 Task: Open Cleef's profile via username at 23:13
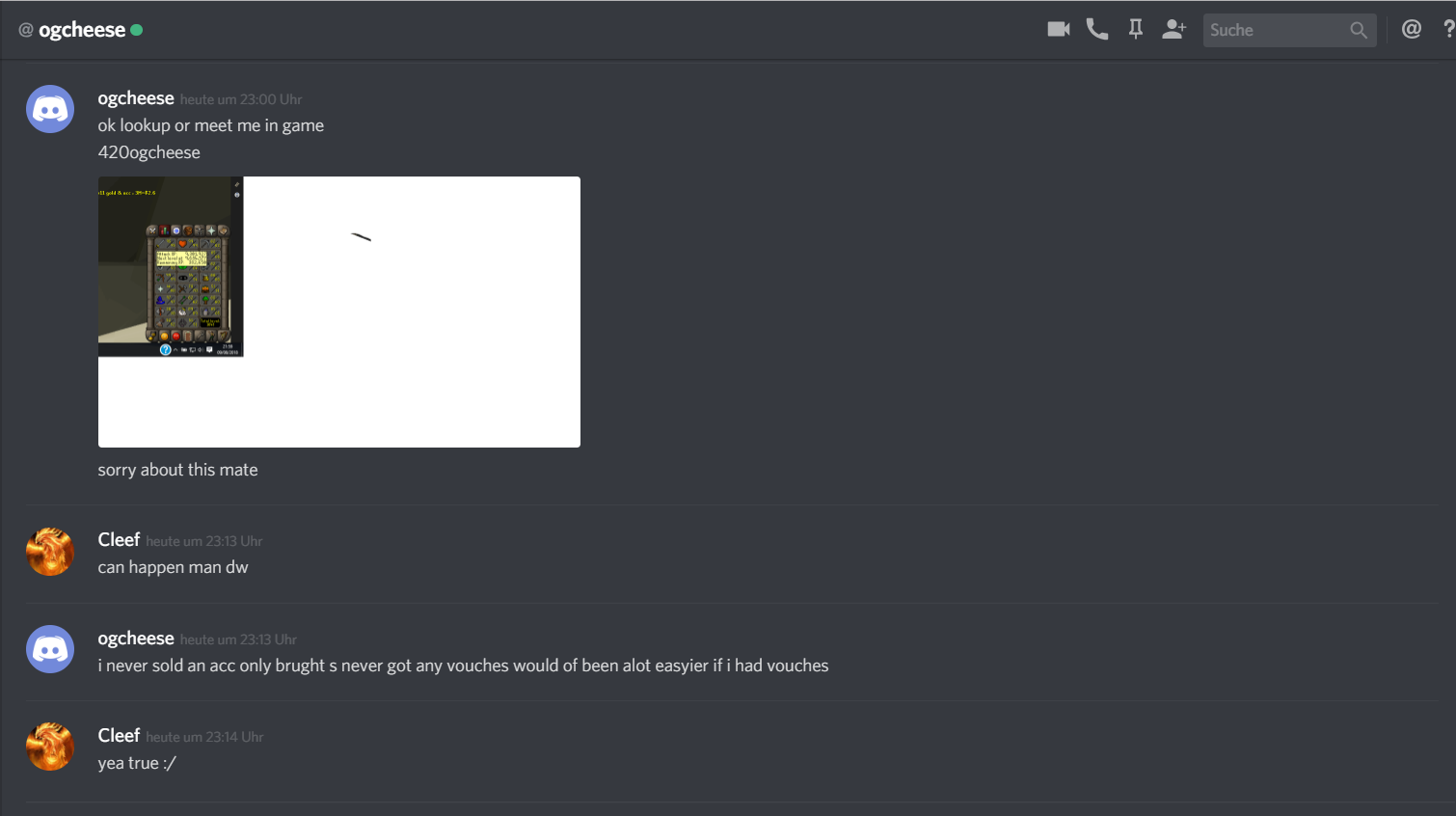119,540
